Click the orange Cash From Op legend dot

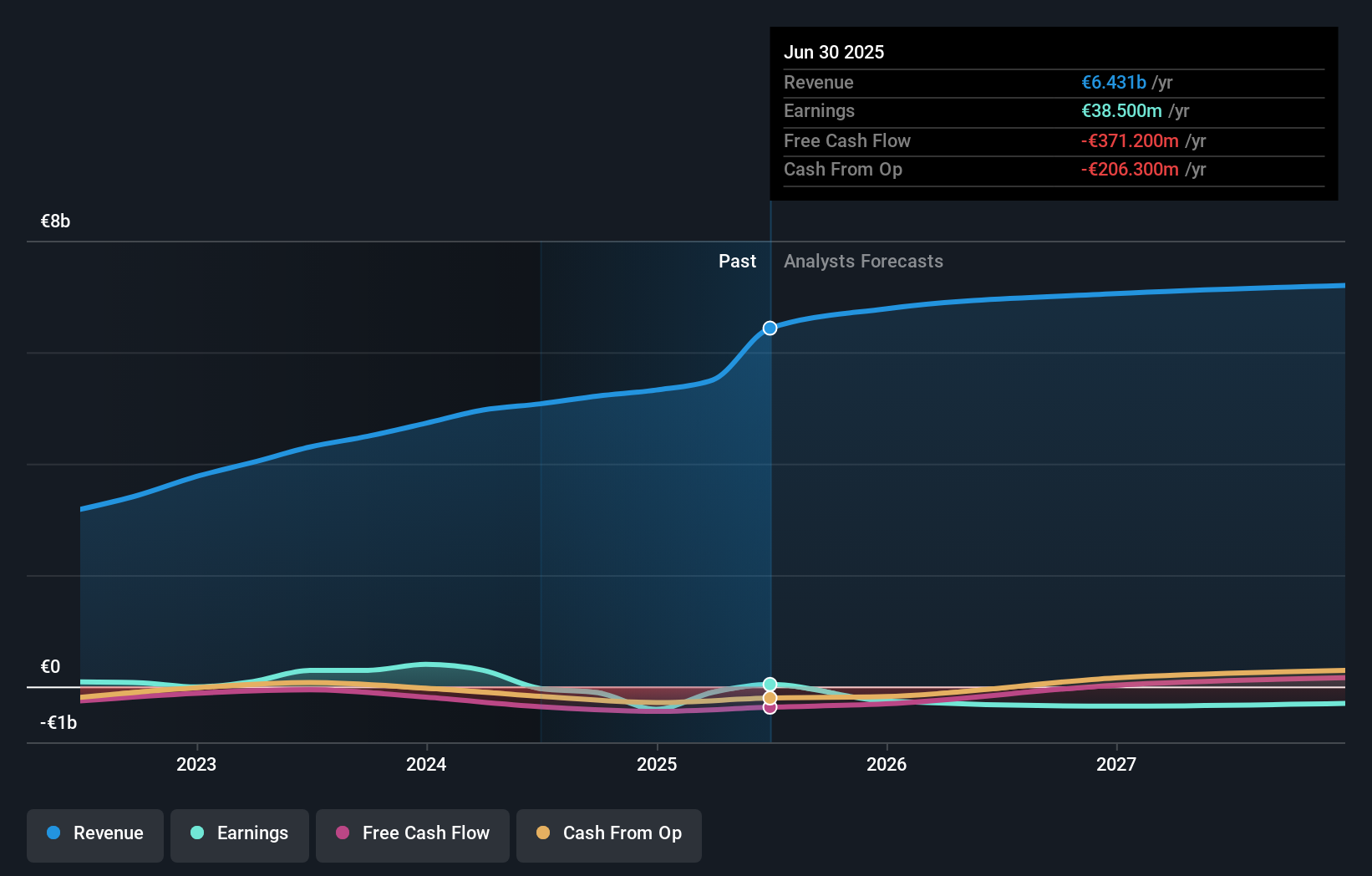click(544, 833)
